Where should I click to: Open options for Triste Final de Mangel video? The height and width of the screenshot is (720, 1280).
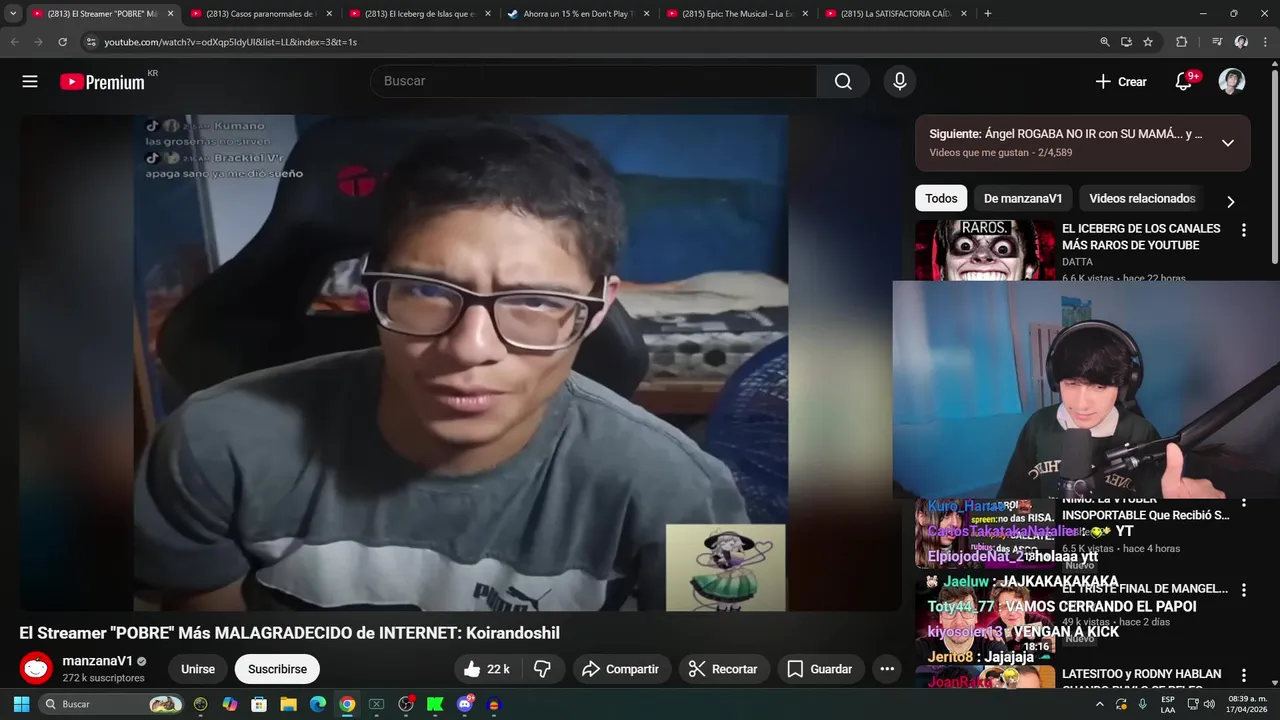click(1244, 591)
